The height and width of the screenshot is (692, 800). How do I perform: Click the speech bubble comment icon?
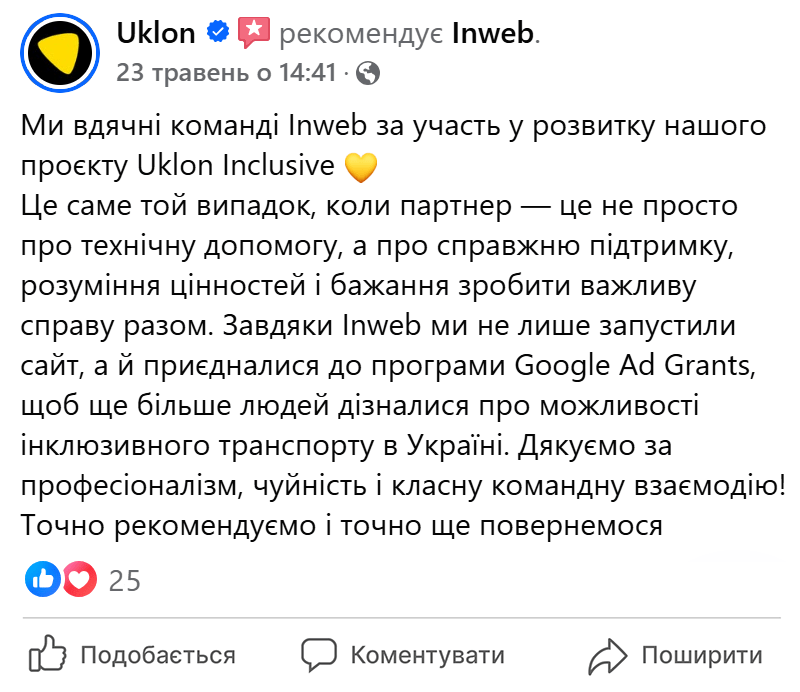(320, 655)
